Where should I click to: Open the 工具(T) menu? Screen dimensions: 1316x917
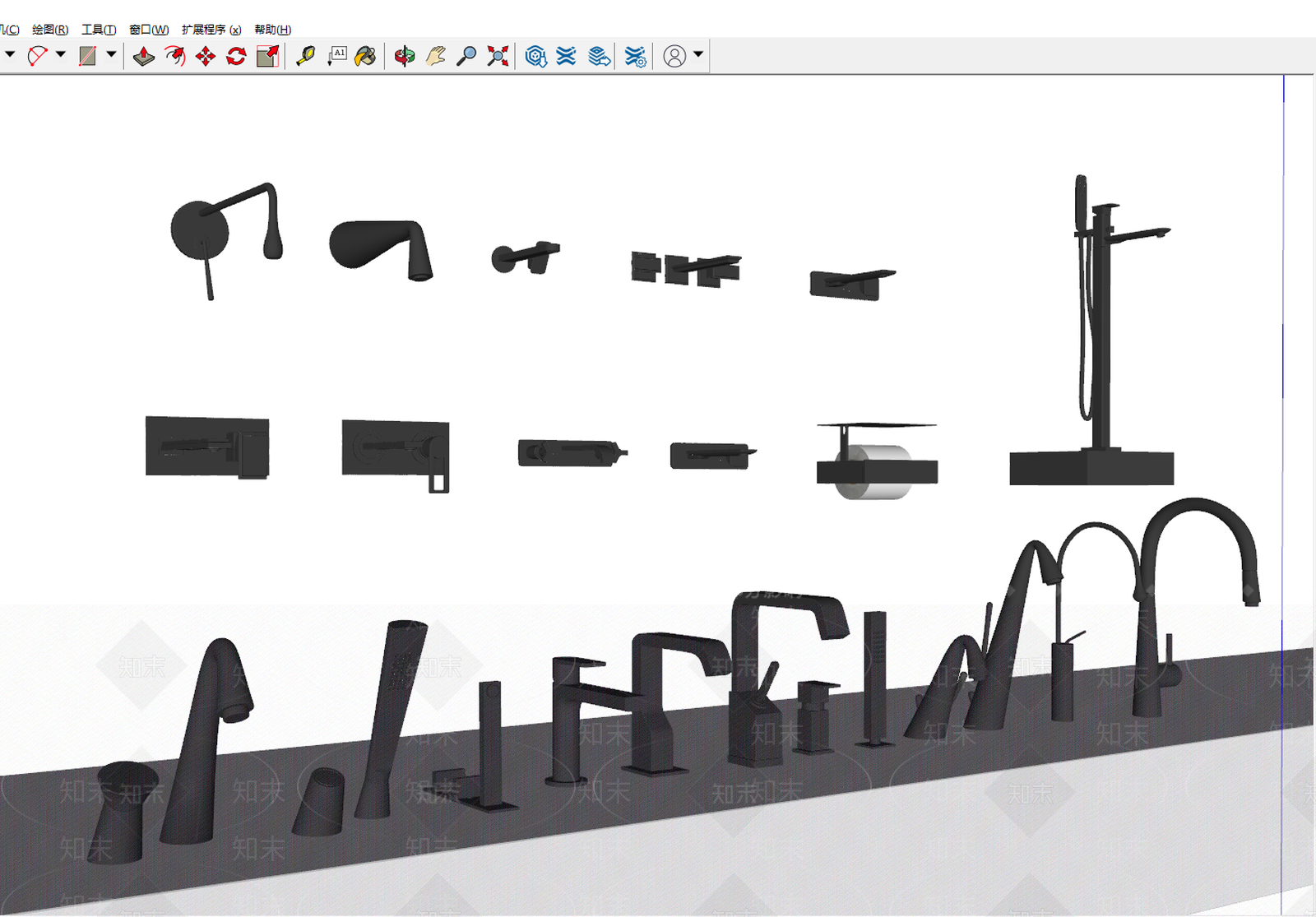[x=99, y=30]
